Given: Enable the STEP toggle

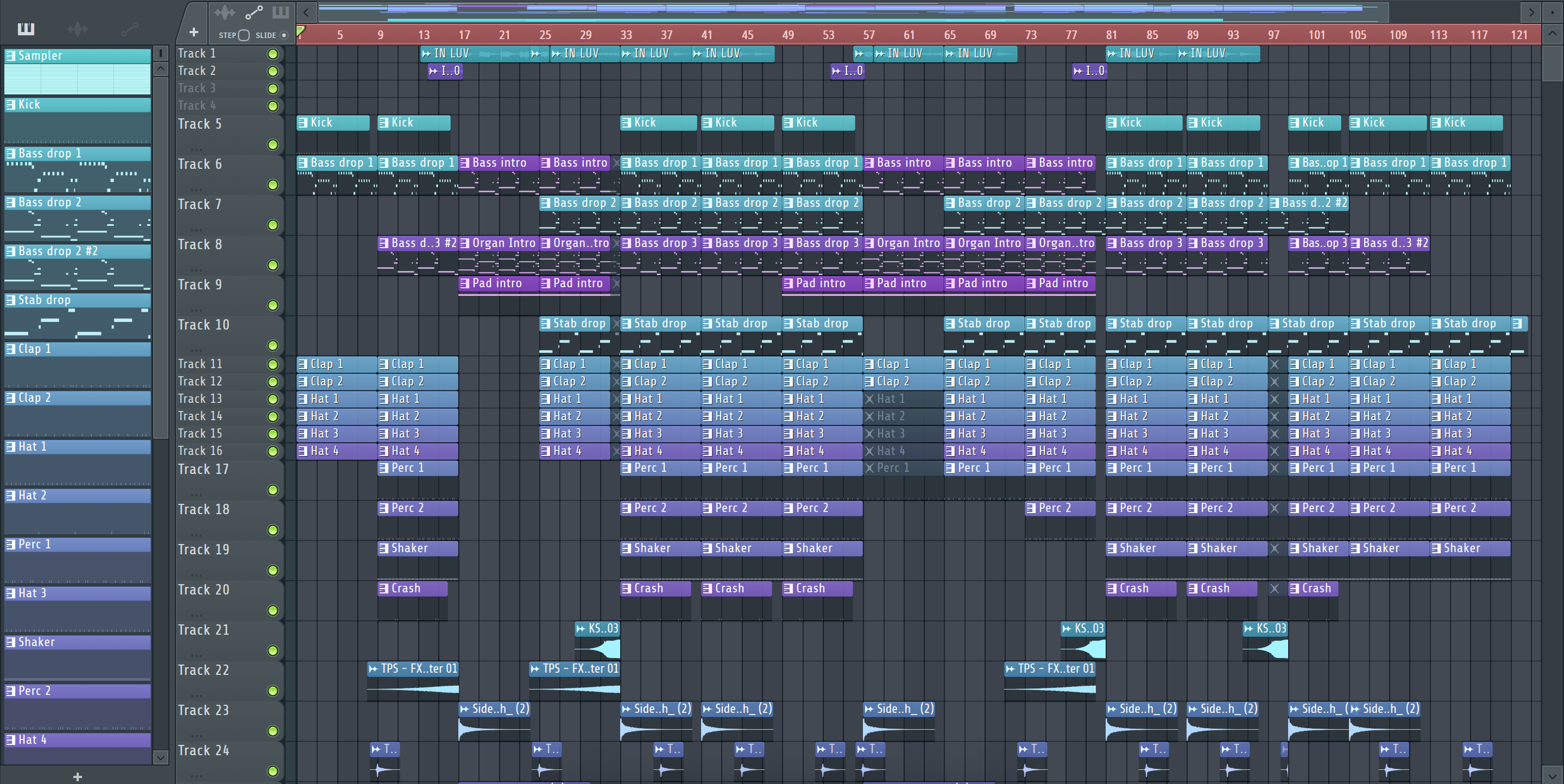Looking at the screenshot, I should pyautogui.click(x=243, y=35).
